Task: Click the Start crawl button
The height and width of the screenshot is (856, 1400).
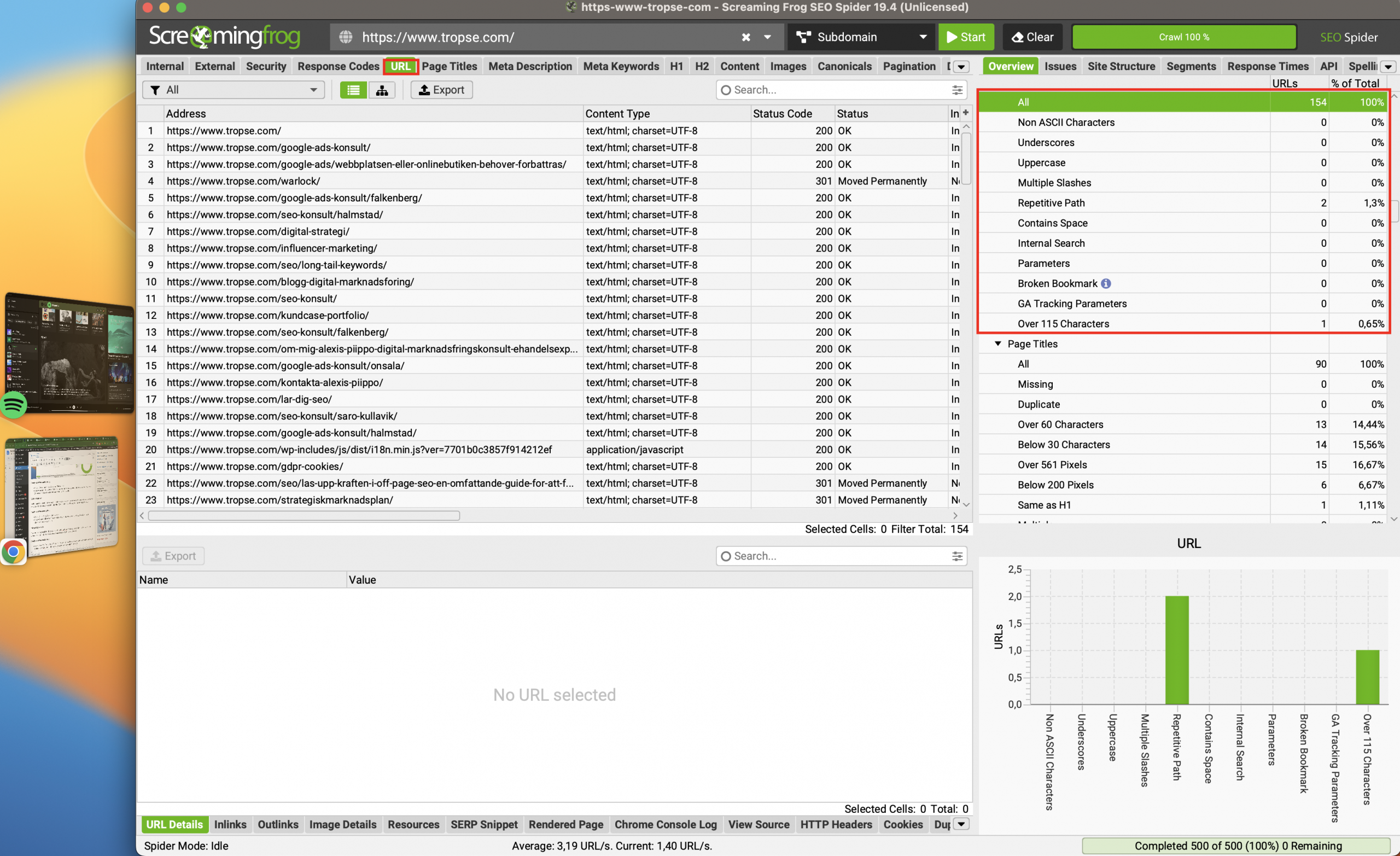Action: tap(966, 37)
